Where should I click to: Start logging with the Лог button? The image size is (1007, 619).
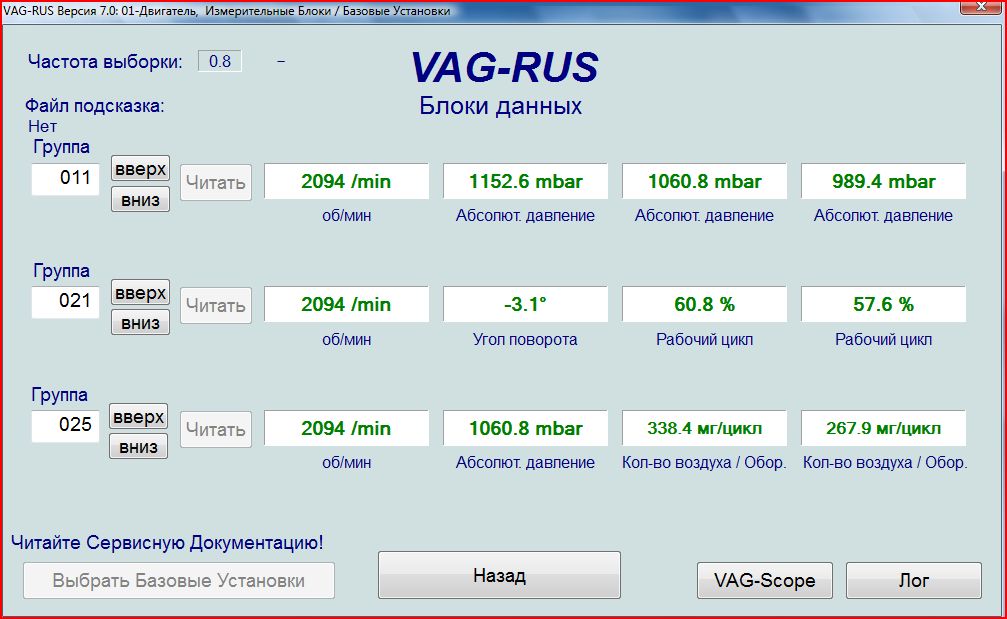[913, 580]
